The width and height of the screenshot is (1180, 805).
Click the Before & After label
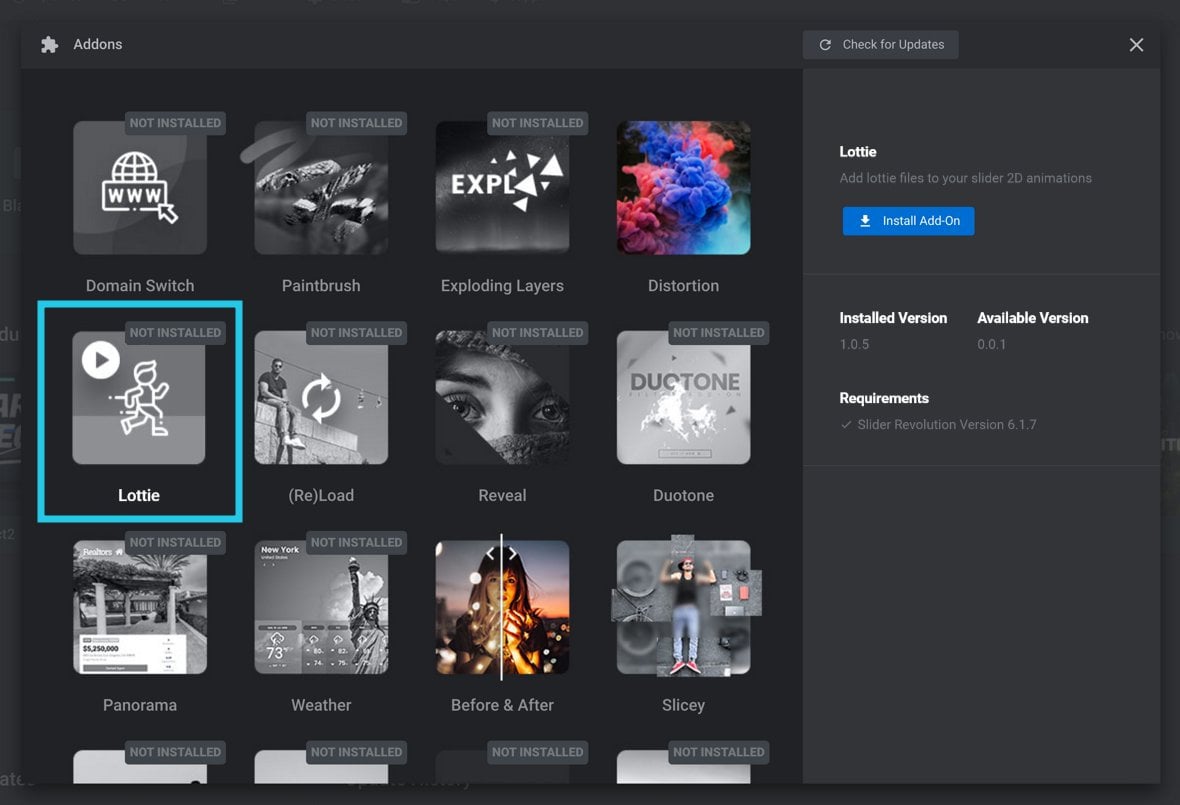point(503,706)
